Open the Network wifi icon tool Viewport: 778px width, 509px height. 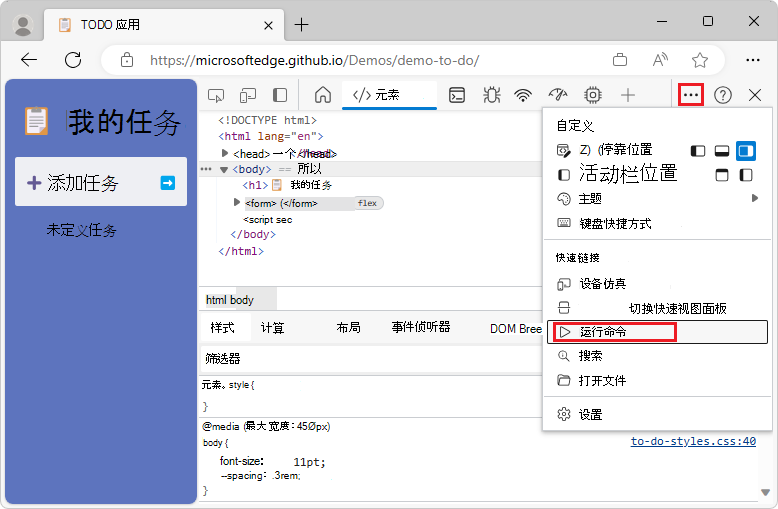tap(523, 95)
